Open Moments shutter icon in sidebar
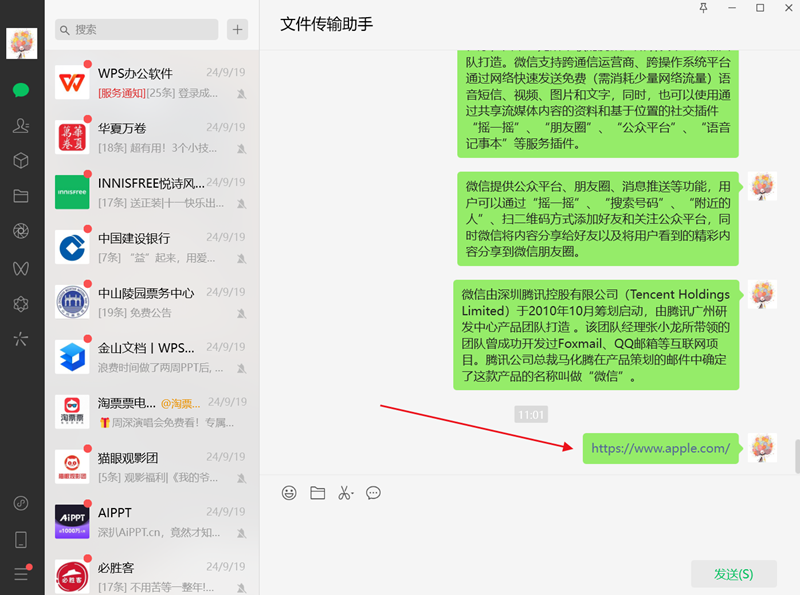 click(21, 231)
